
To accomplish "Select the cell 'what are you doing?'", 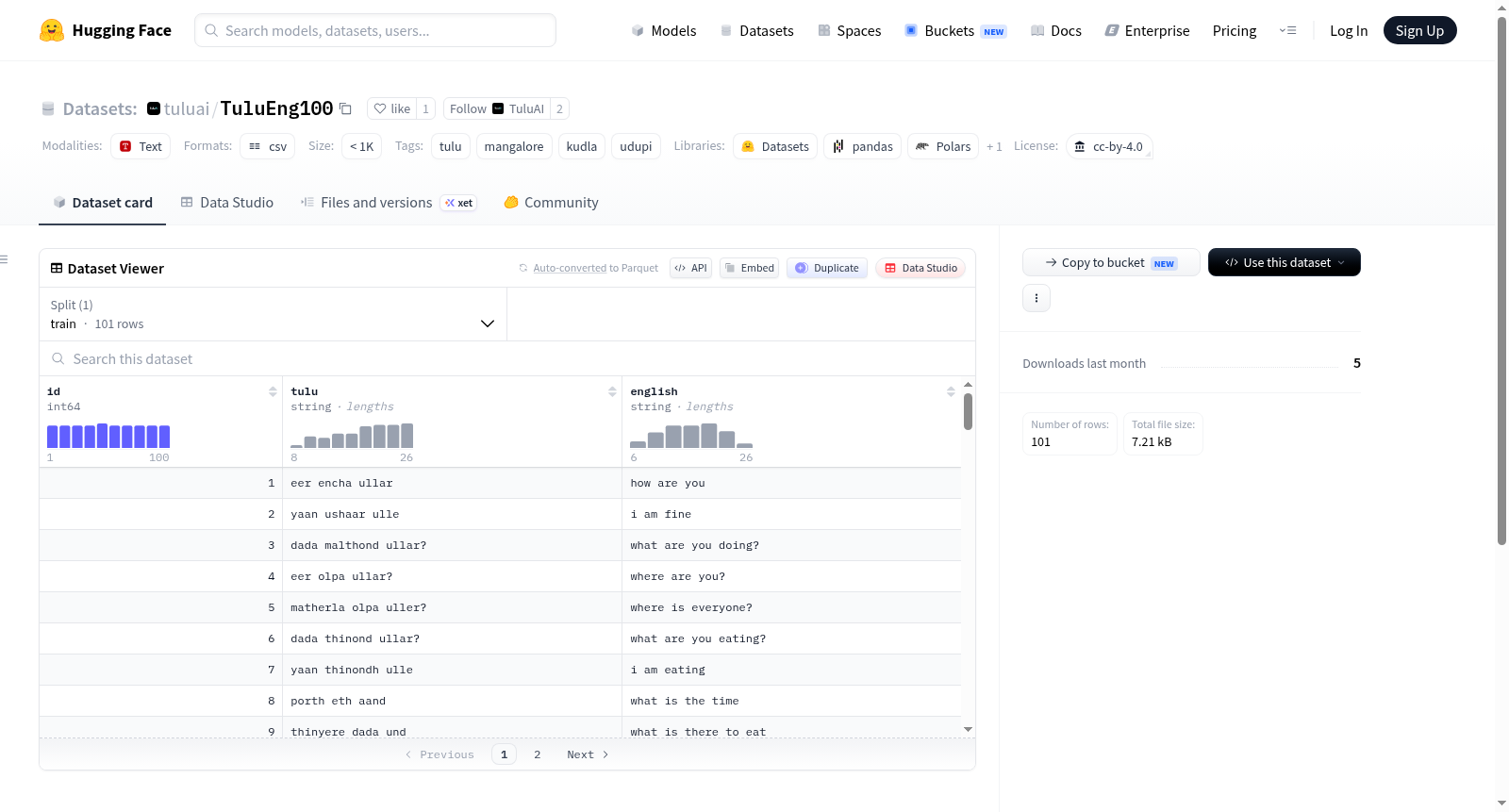I will coord(791,545).
